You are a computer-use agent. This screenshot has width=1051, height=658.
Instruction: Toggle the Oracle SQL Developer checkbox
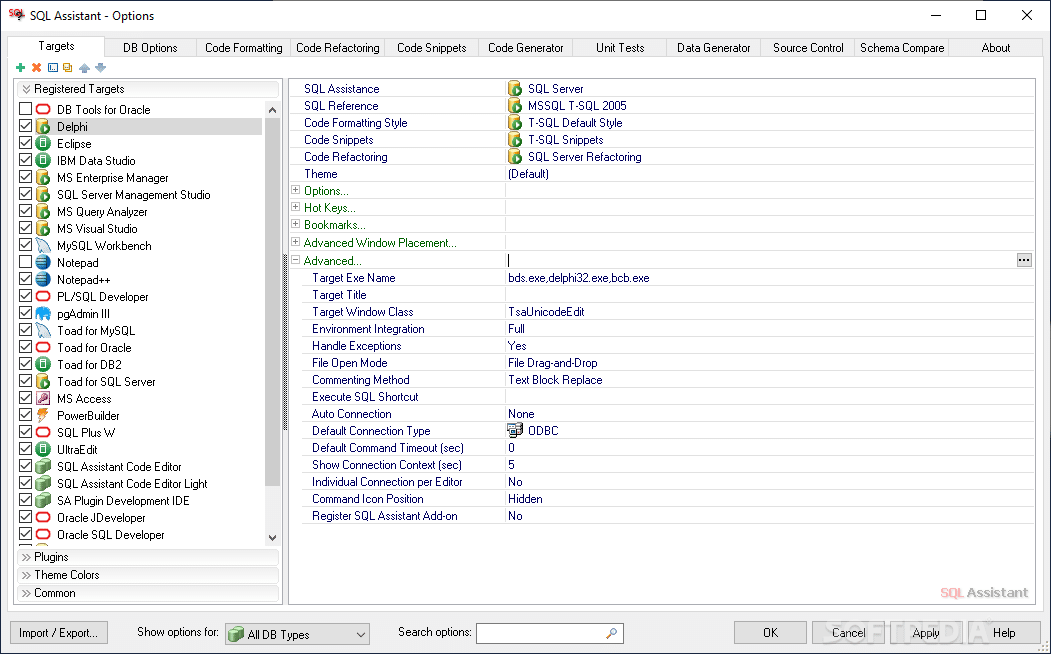point(25,534)
